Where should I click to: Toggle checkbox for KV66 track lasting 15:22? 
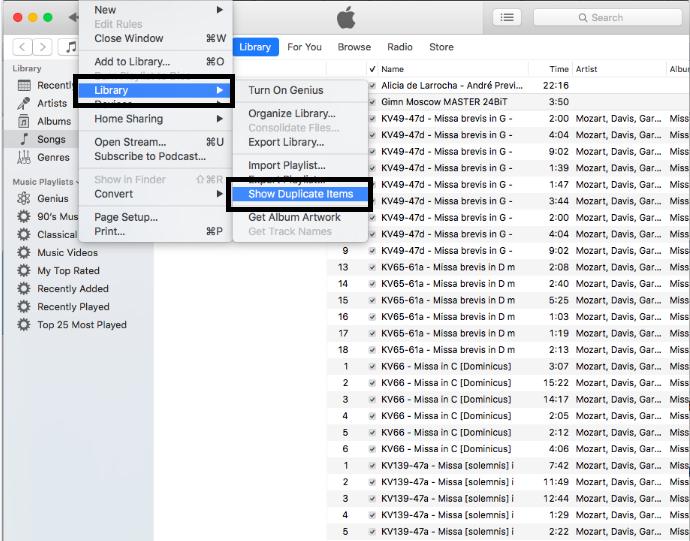(372, 383)
